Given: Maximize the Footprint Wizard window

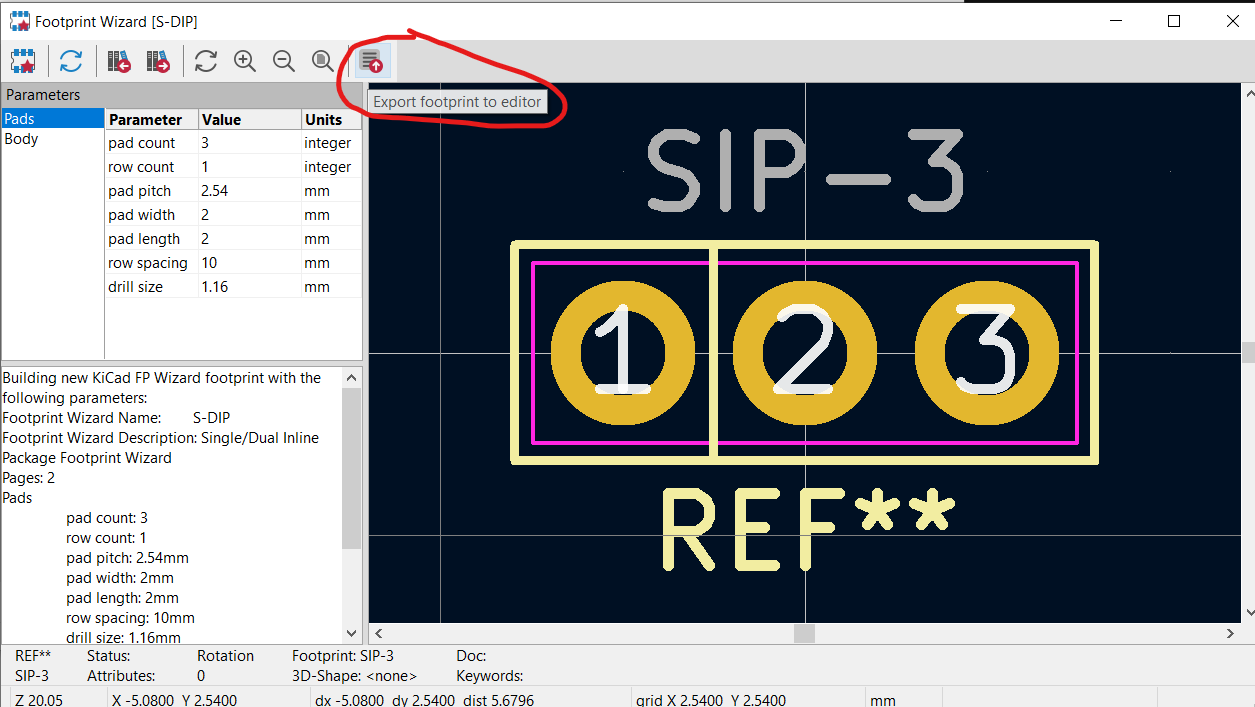Looking at the screenshot, I should tap(1175, 21).
